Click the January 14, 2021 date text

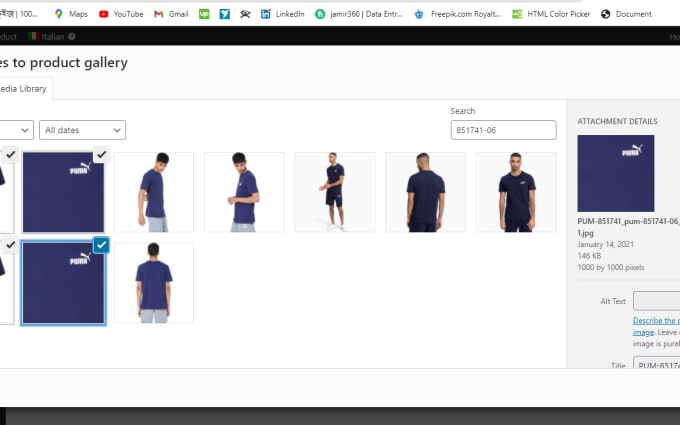click(x=605, y=245)
